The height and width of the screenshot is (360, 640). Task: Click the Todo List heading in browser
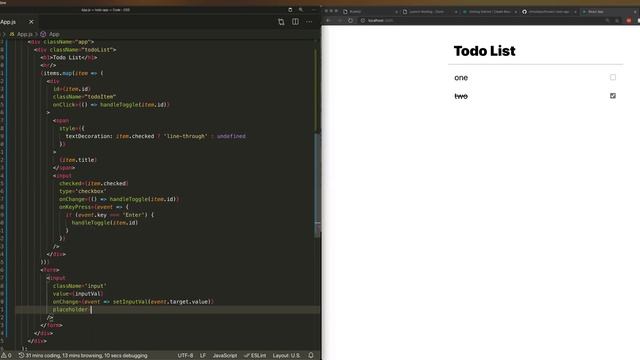(484, 51)
